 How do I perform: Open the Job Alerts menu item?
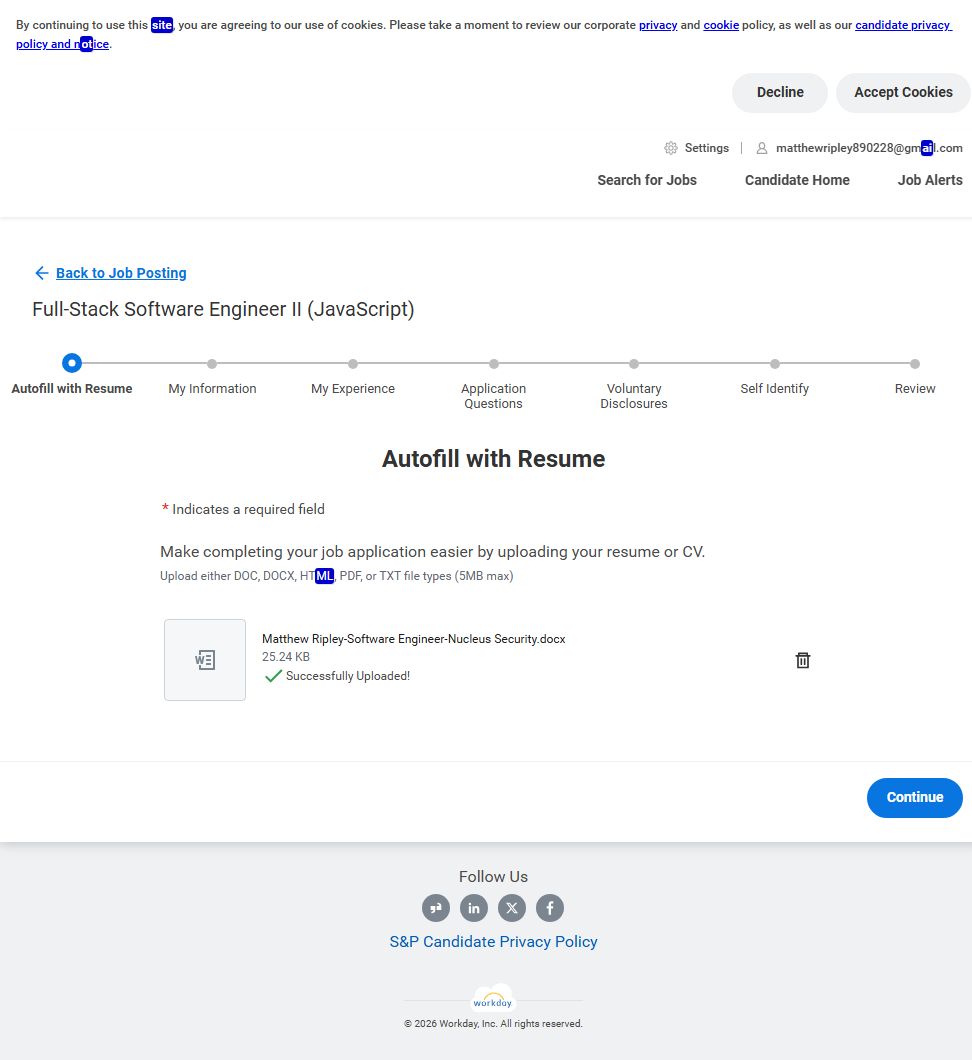[x=930, y=180]
